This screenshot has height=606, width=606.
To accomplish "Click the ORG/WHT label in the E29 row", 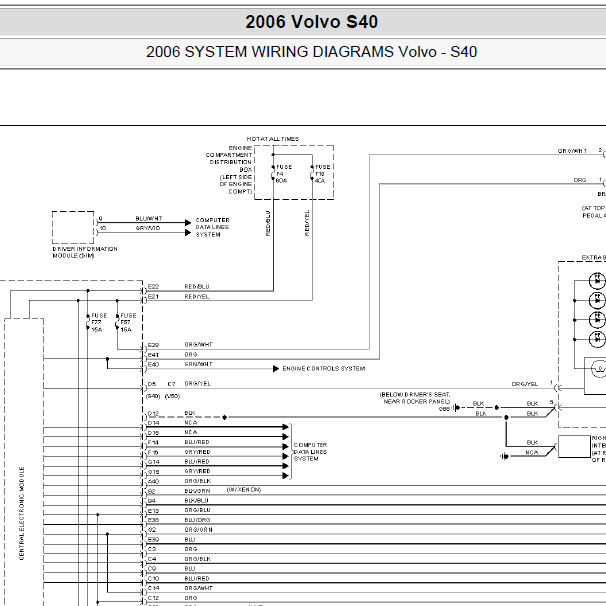I will coord(199,344).
